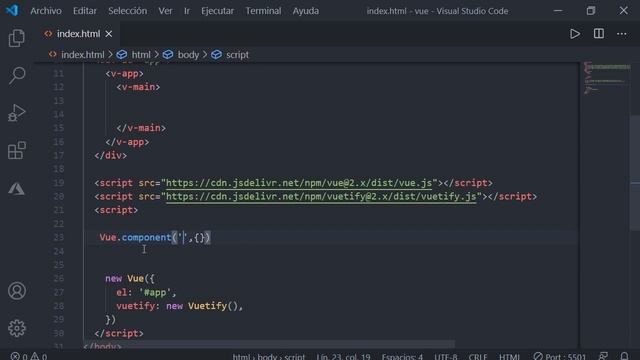Viewport: 640px width, 360px height.
Task: Open the Explorer view in activity bar
Action: pos(17,38)
